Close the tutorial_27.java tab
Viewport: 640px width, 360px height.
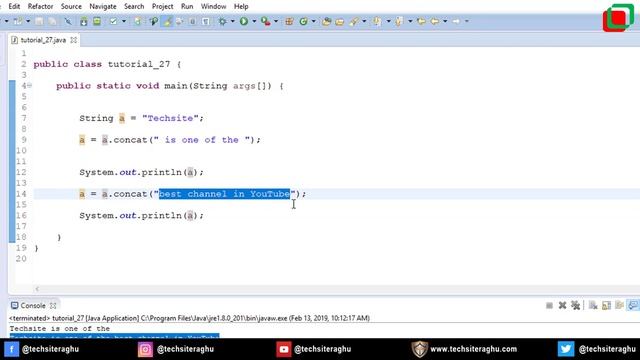click(73, 40)
